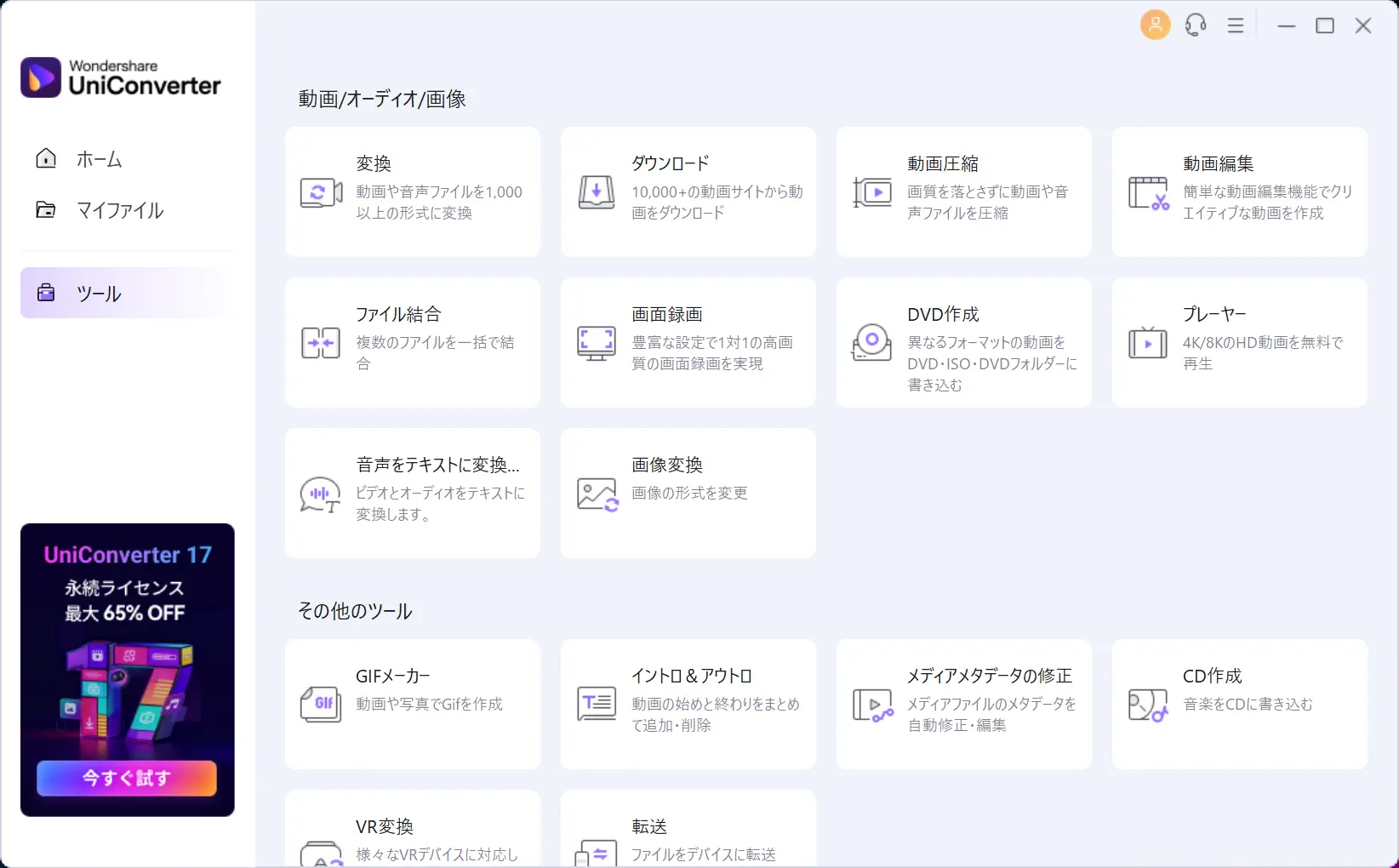Open the 動画圧縮 video compression tool

click(963, 191)
